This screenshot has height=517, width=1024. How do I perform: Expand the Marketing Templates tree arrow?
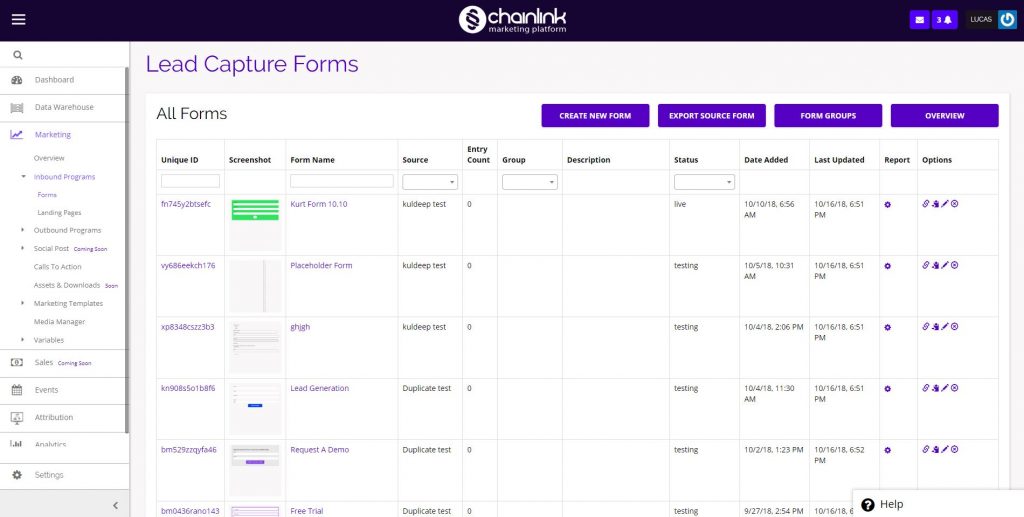point(23,303)
